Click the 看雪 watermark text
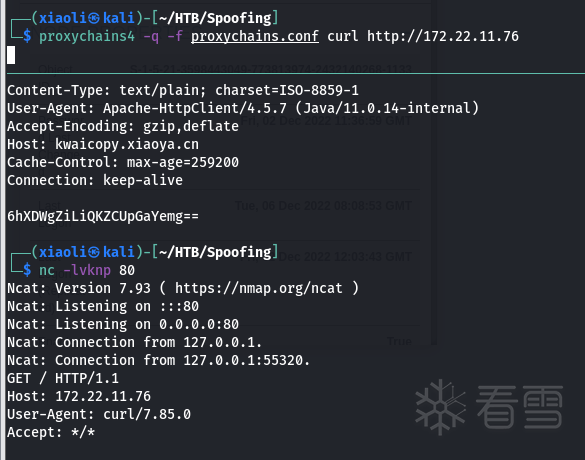Image resolution: width=585 pixels, height=460 pixels. coord(519,407)
